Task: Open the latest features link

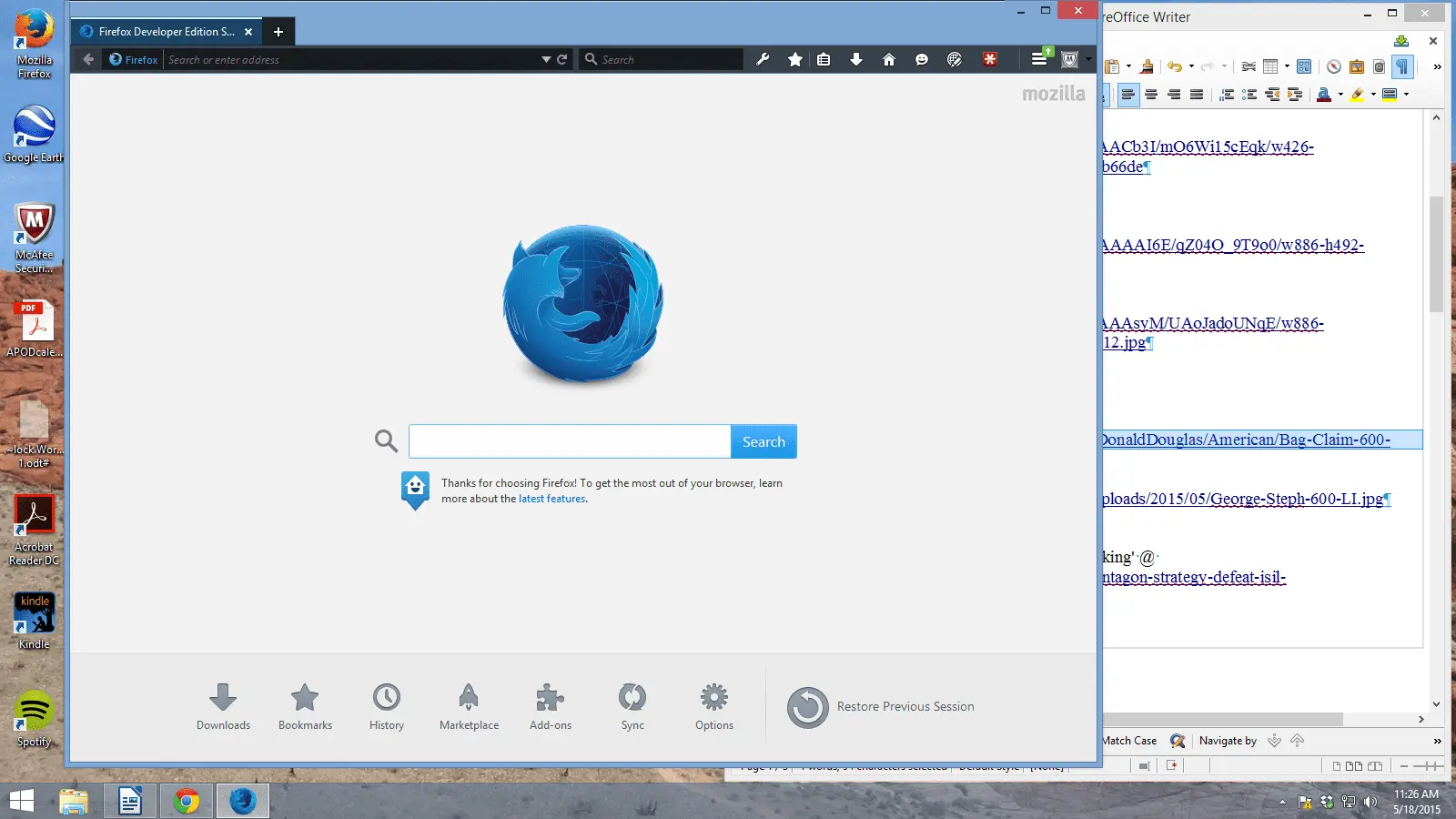Action: click(551, 499)
